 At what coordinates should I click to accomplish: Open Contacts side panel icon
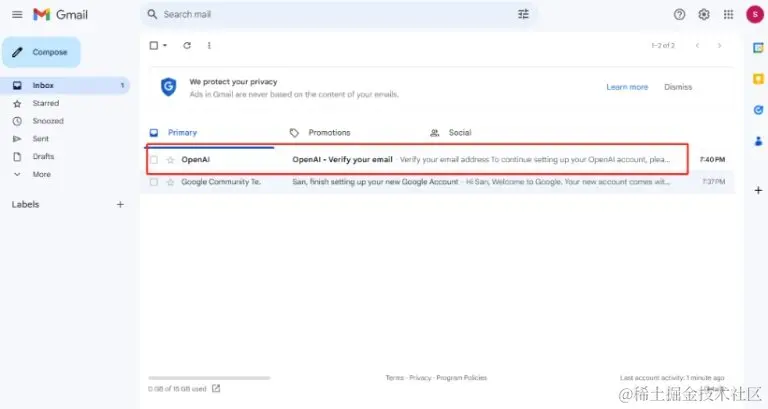tap(758, 142)
